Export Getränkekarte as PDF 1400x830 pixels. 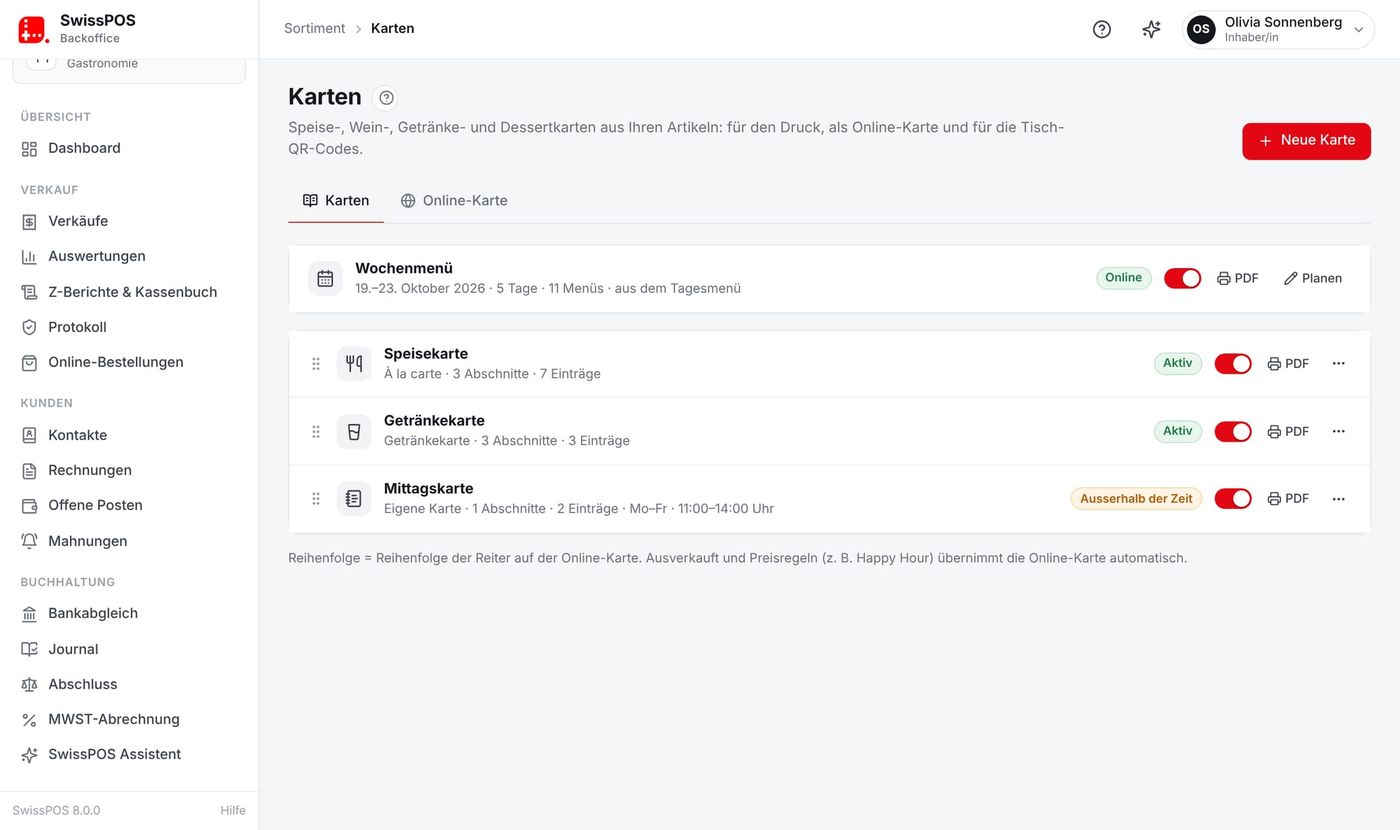pyautogui.click(x=1288, y=431)
